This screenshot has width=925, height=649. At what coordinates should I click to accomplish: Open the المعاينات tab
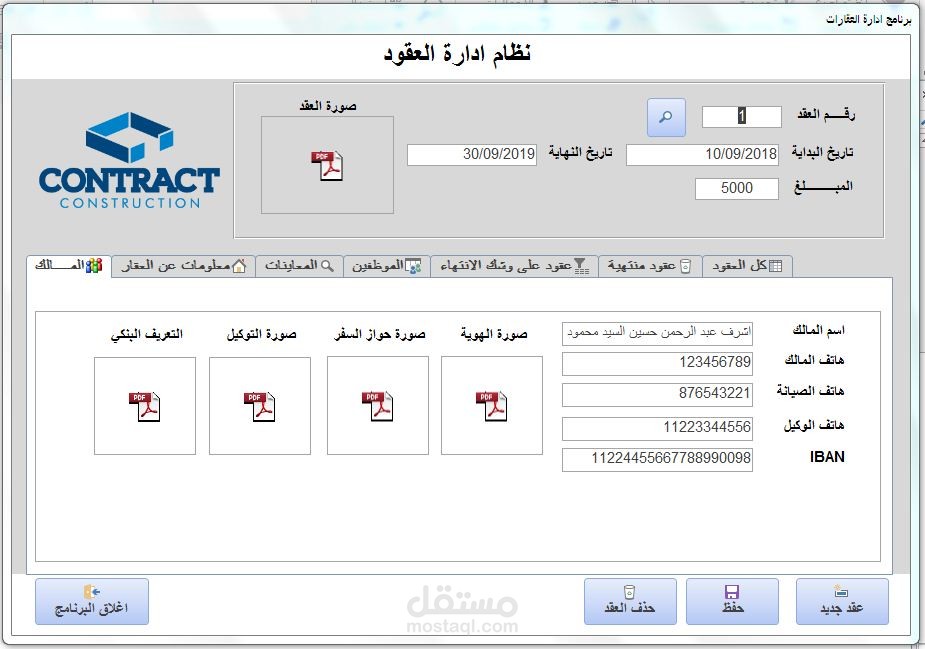300,264
